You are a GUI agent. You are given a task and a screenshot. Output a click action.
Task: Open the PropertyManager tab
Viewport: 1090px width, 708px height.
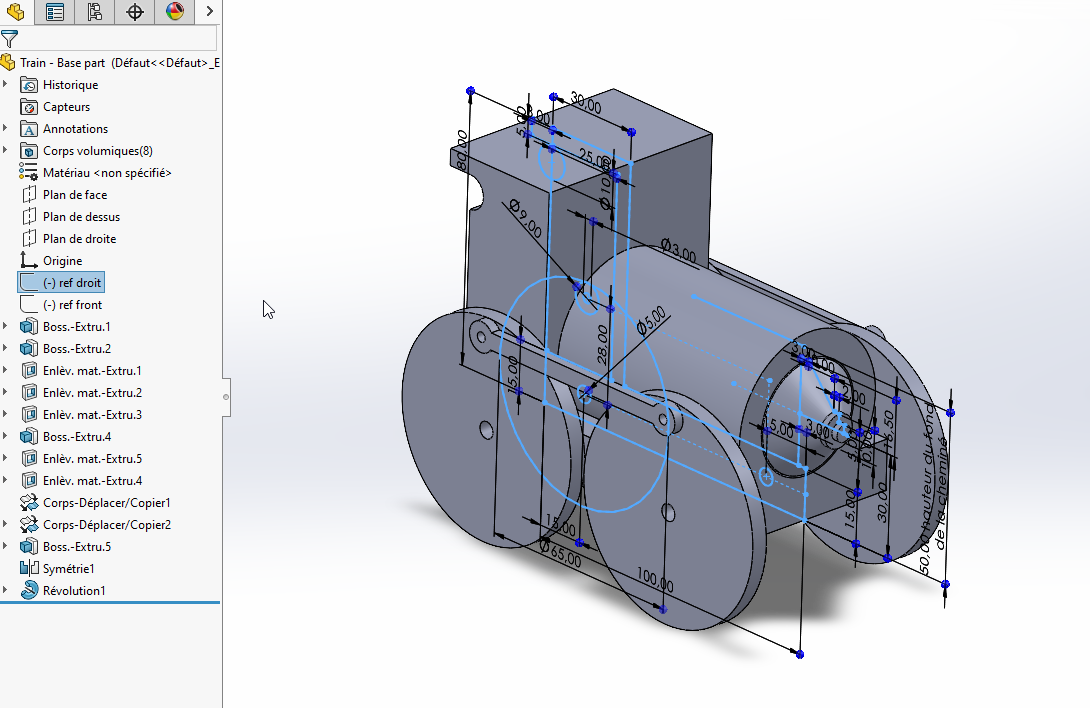[55, 12]
